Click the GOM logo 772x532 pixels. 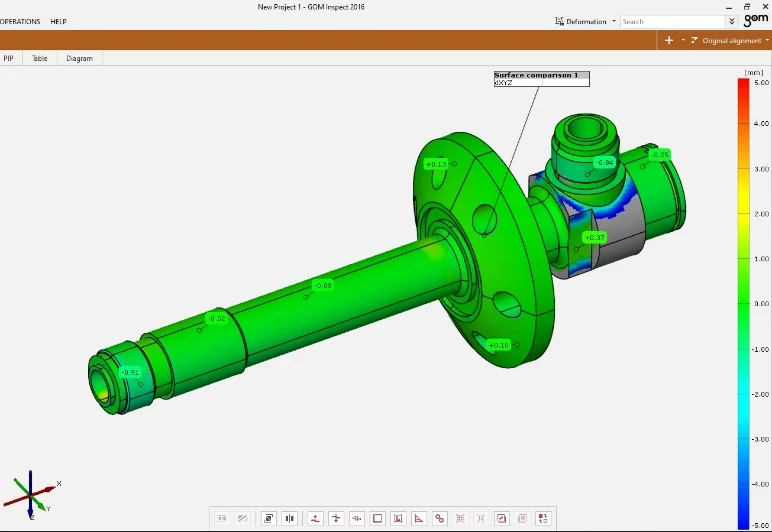coord(756,18)
